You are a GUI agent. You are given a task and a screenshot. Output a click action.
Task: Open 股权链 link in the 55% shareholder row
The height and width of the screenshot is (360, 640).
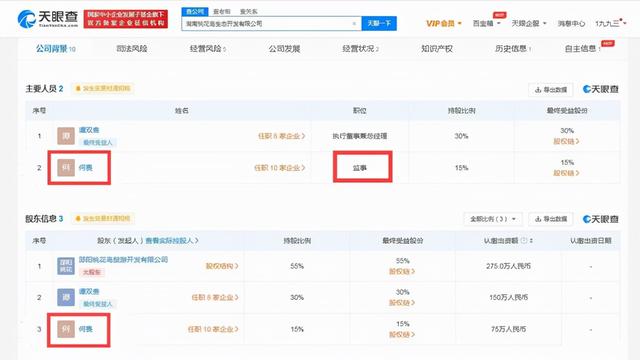pos(402,271)
